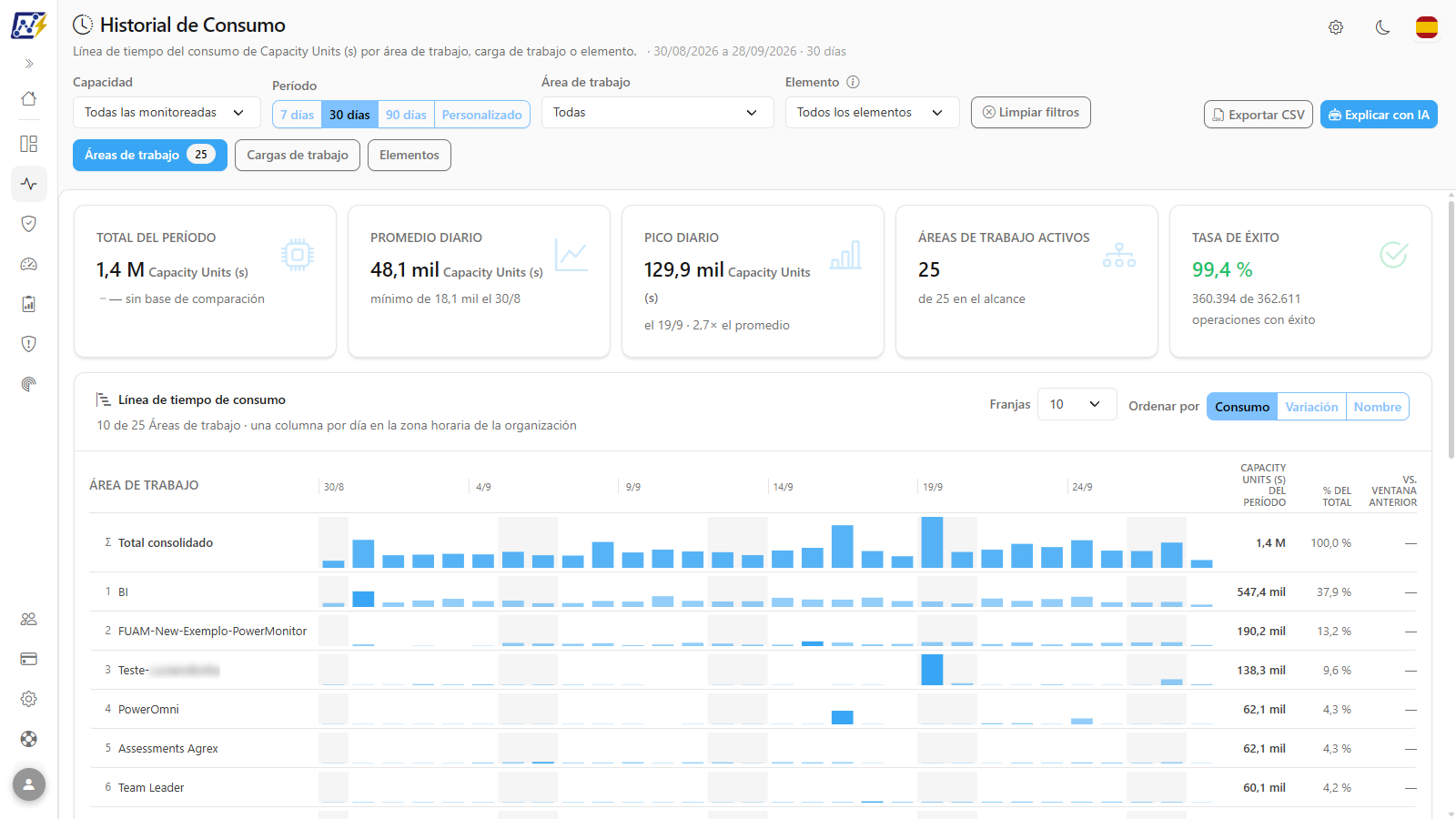Open the users group icon in the sidebar
The width and height of the screenshot is (1456, 819).
pos(29,619)
